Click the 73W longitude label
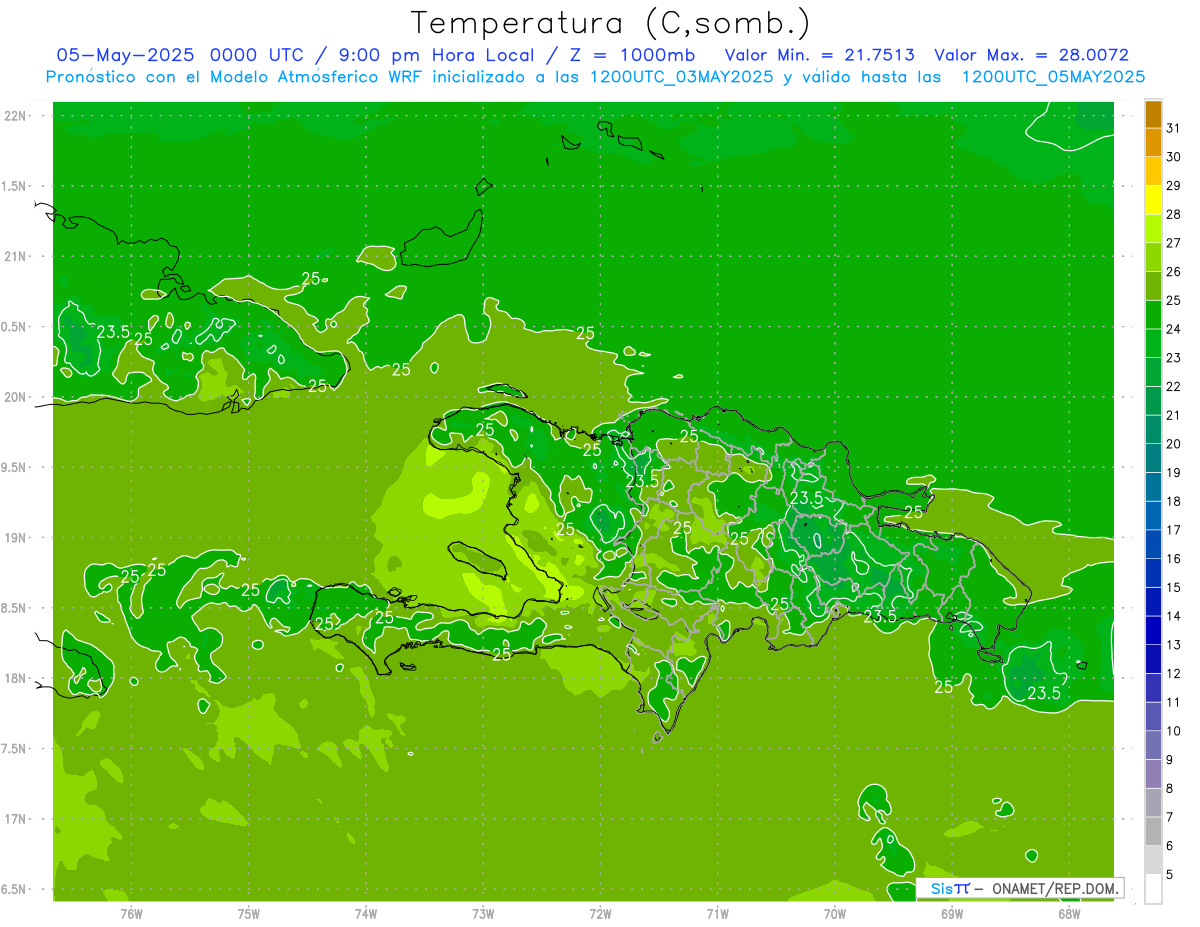Viewport: 1200px width, 927px height. tap(483, 913)
